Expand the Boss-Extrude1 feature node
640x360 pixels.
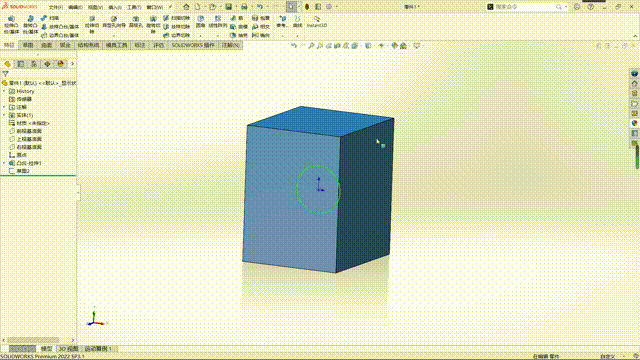[x=4, y=163]
